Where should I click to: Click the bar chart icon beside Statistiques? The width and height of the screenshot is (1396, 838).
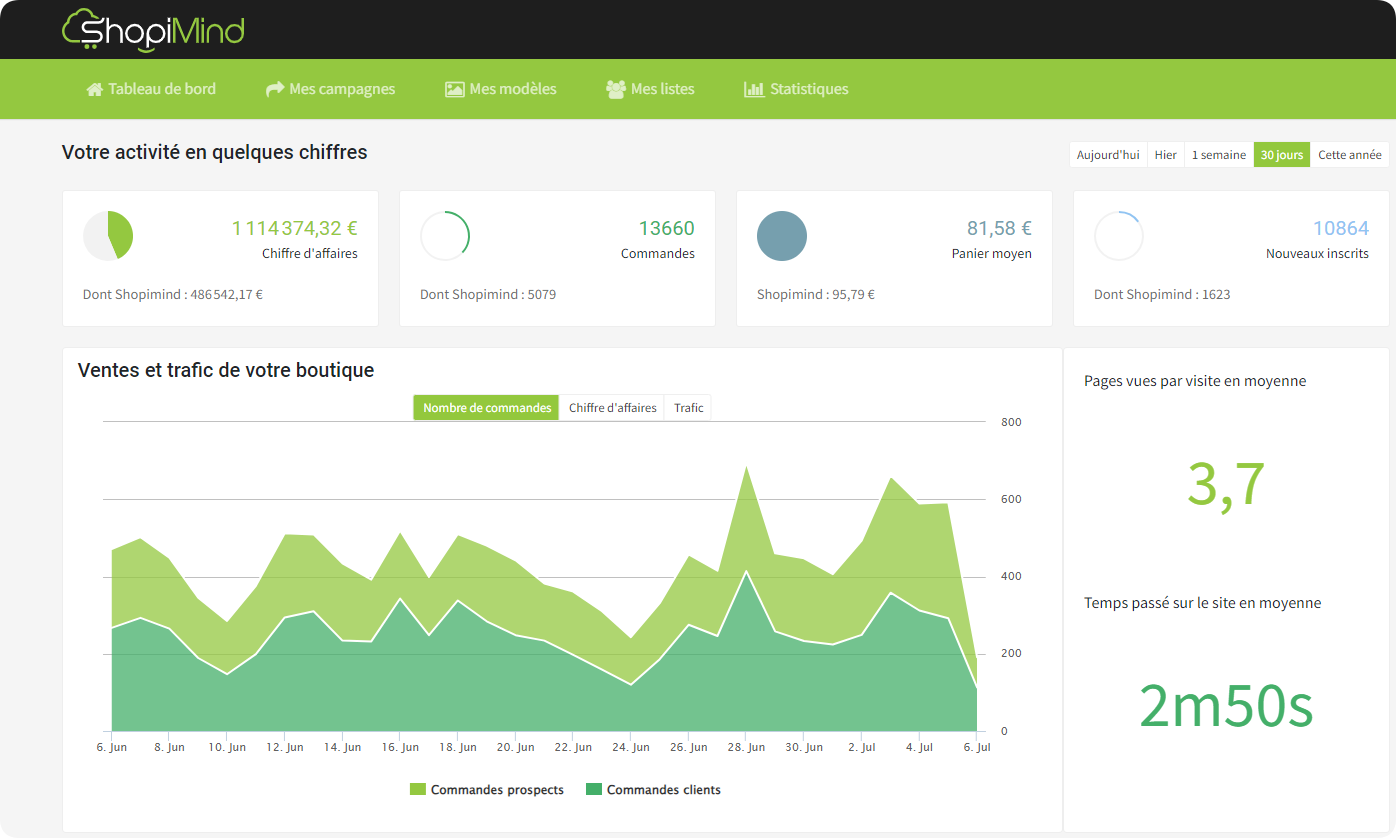coord(754,89)
